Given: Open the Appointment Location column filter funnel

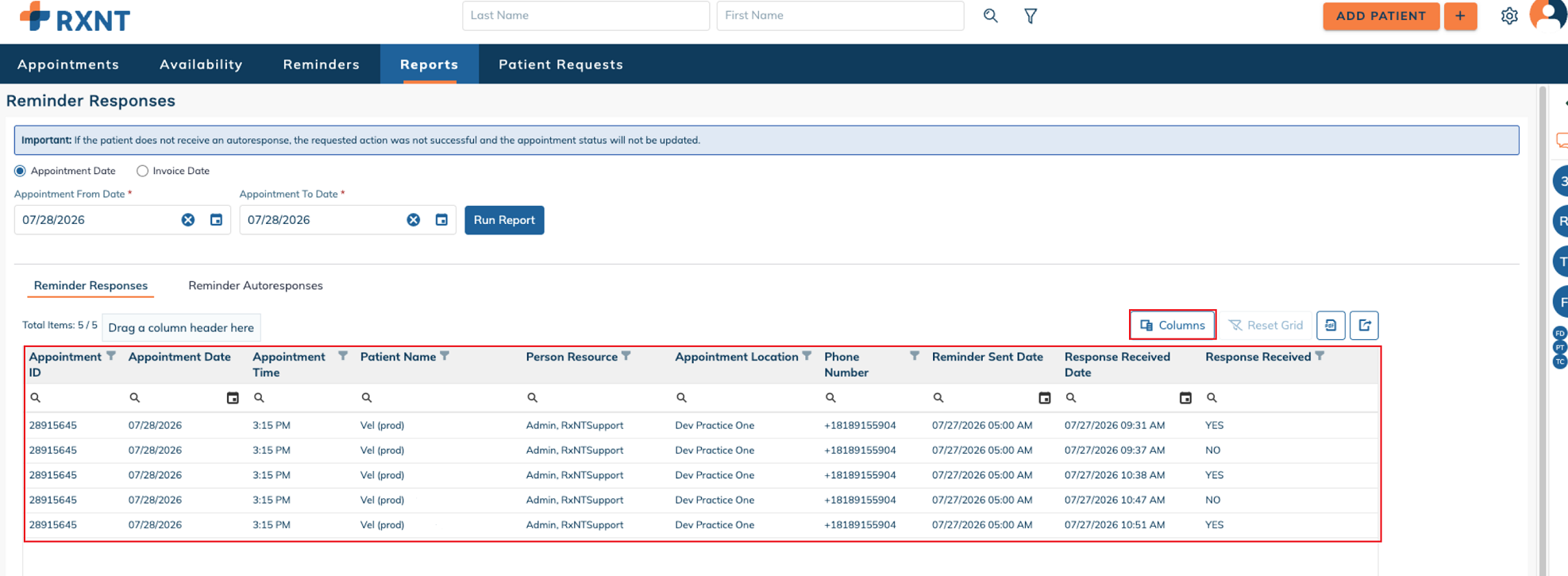Looking at the screenshot, I should (x=807, y=356).
